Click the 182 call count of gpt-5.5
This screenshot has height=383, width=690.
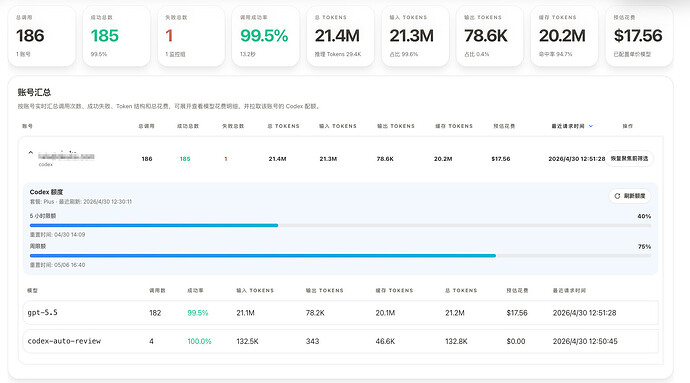(x=155, y=313)
